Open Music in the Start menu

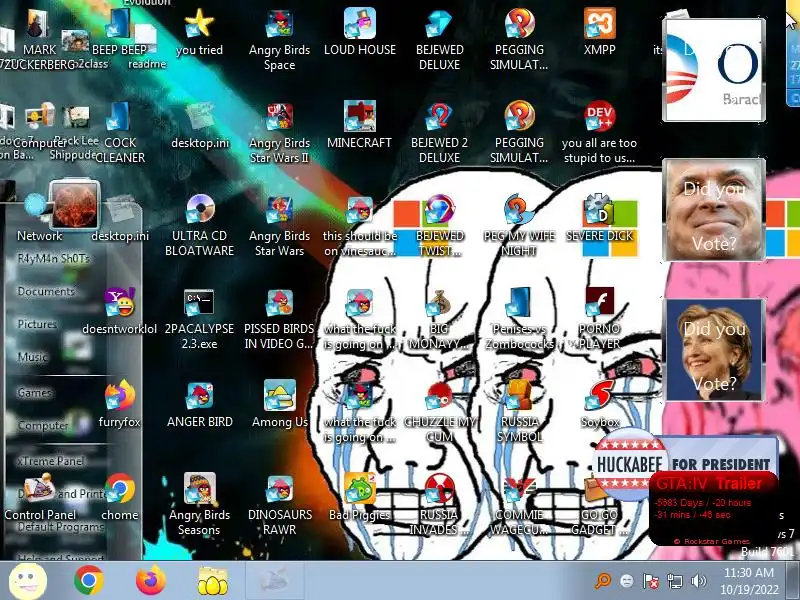click(x=33, y=357)
